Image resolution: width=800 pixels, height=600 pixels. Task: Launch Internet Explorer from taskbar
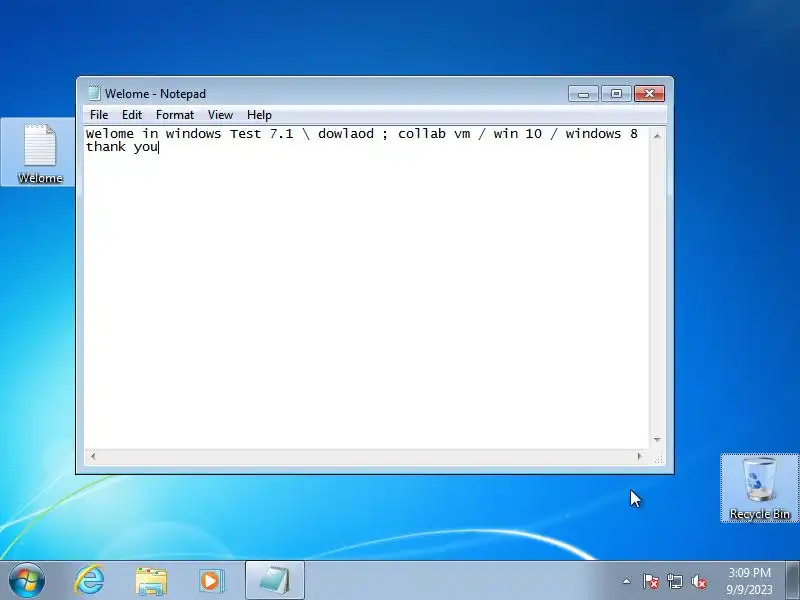(x=89, y=580)
